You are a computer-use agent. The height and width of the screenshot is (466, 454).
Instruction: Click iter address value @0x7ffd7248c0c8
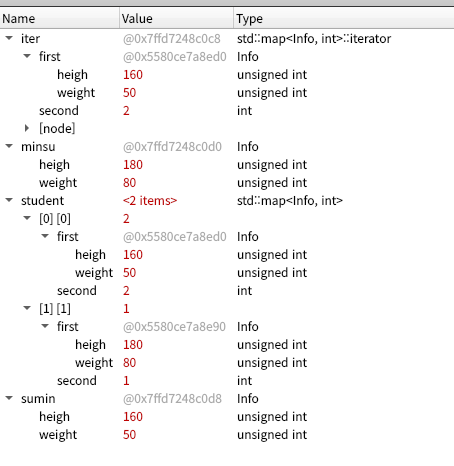172,39
